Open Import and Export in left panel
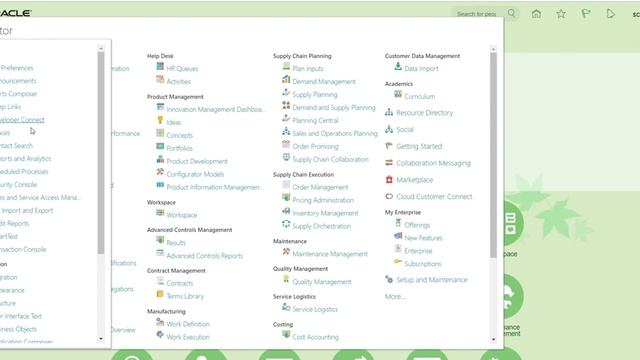 [x=27, y=211]
